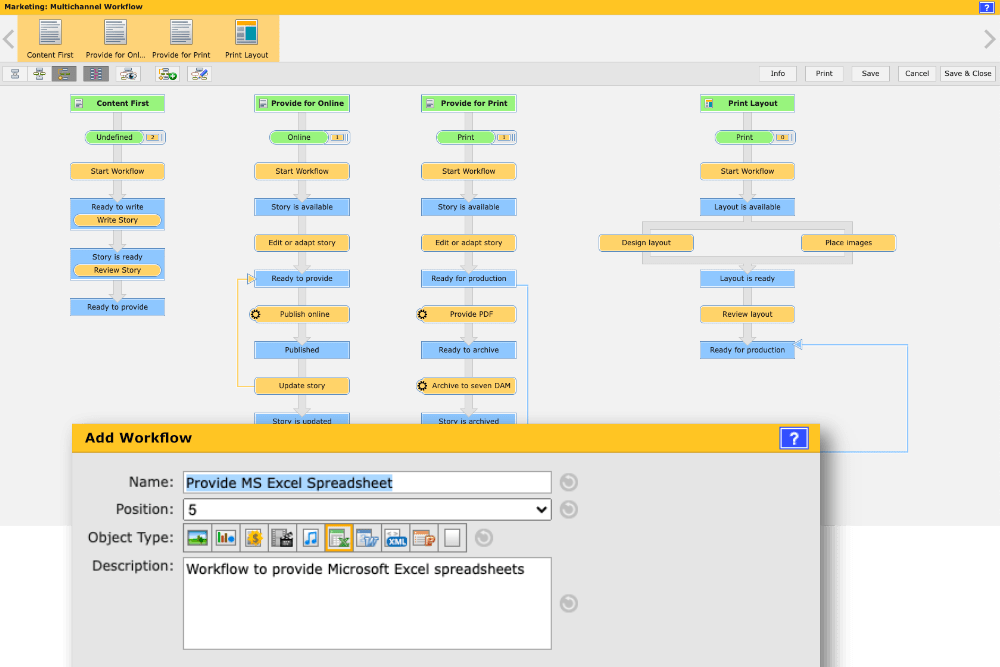Open the Content First workflow tab
The height and width of the screenshot is (667, 1000).
49,38
